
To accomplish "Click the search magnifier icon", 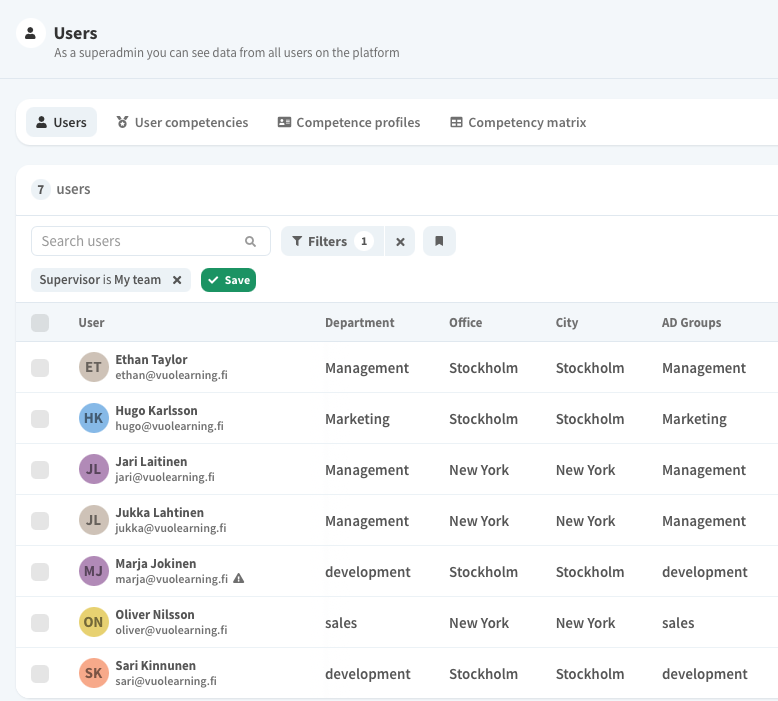I will pyautogui.click(x=251, y=242).
